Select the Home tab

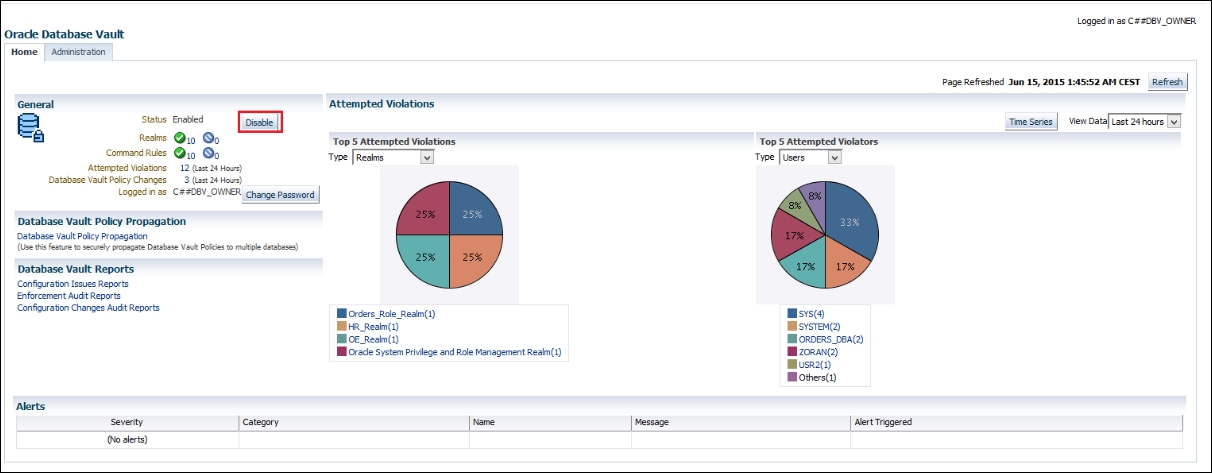[24, 52]
